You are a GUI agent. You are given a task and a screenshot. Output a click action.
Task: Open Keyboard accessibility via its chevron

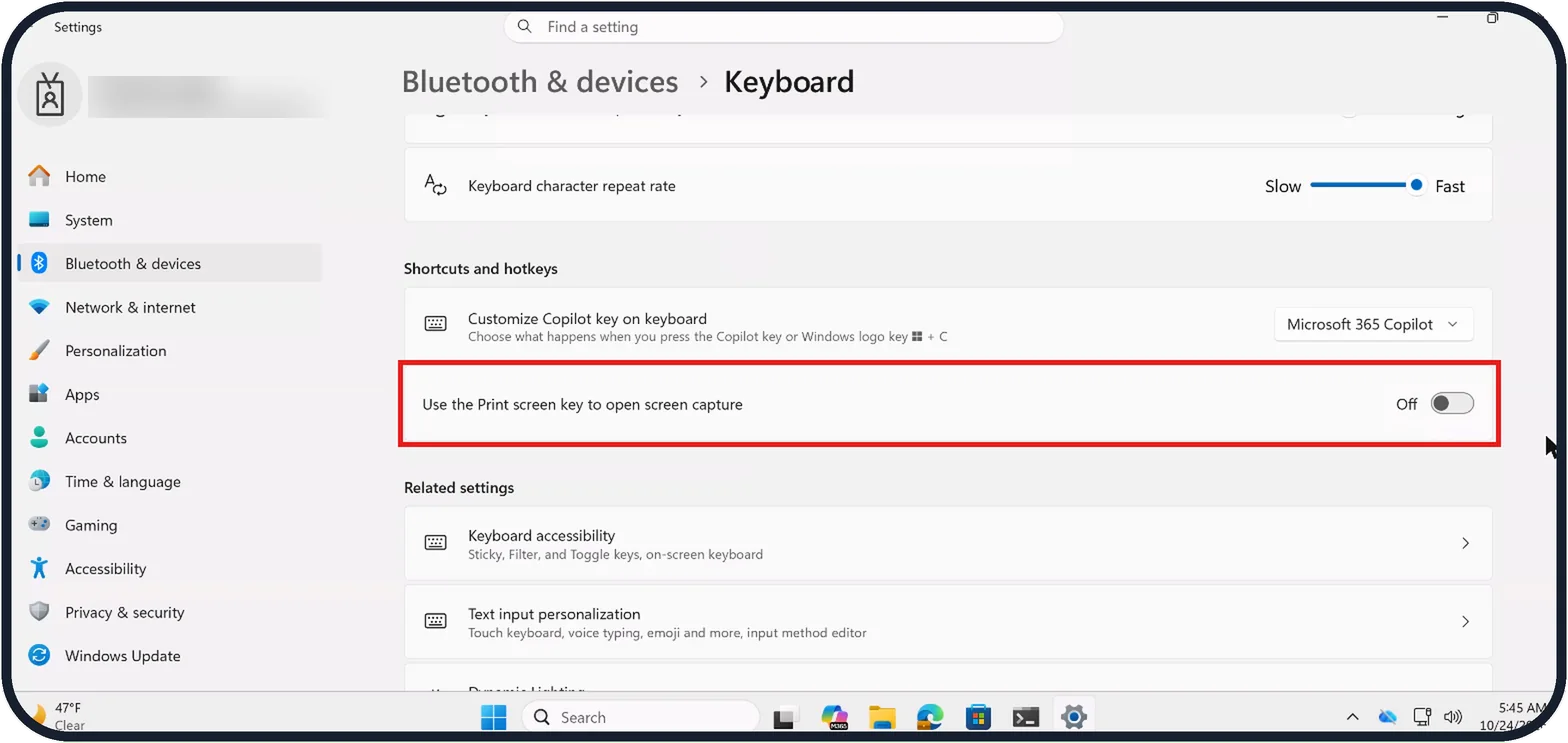click(x=1465, y=543)
